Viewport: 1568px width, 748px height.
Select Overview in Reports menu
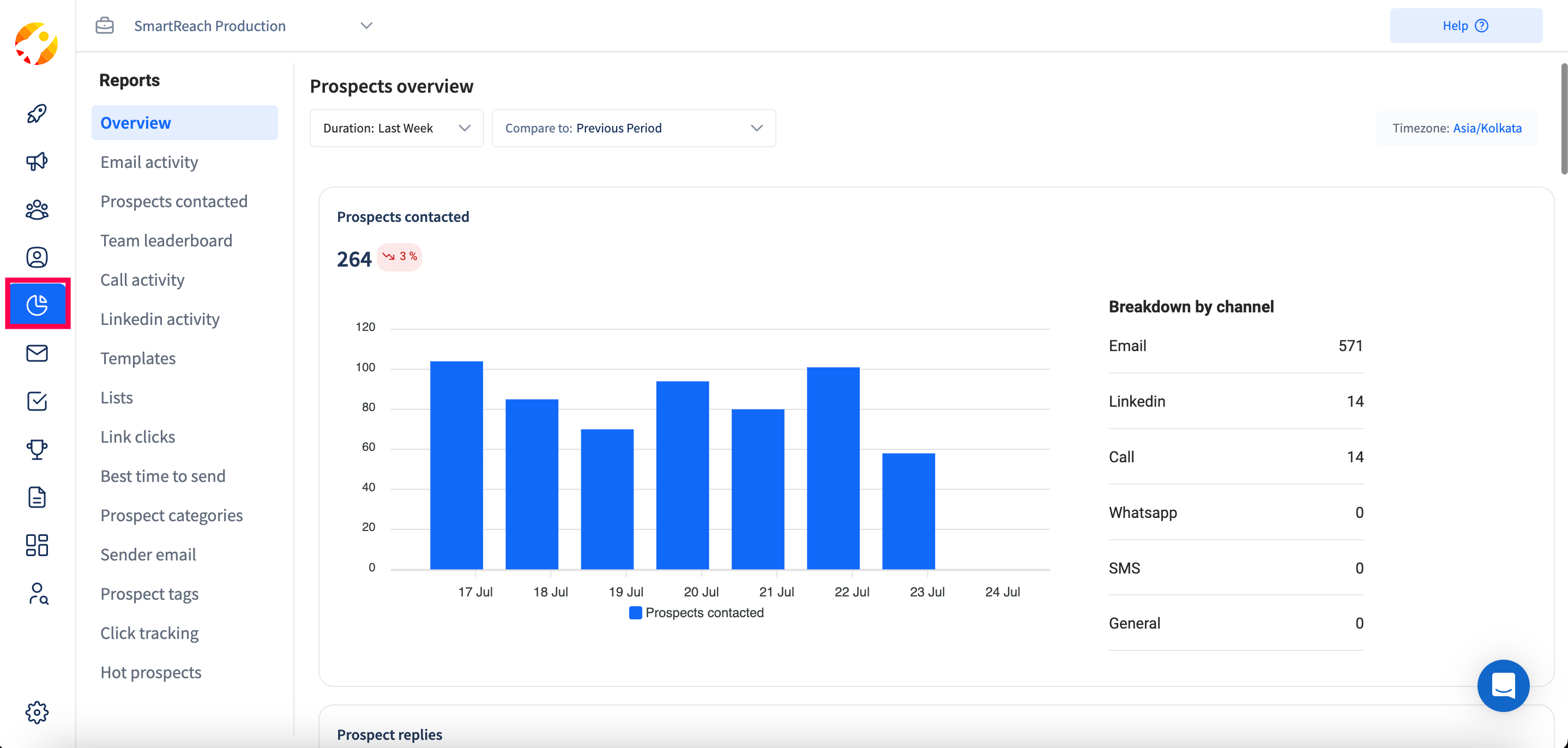click(x=184, y=122)
